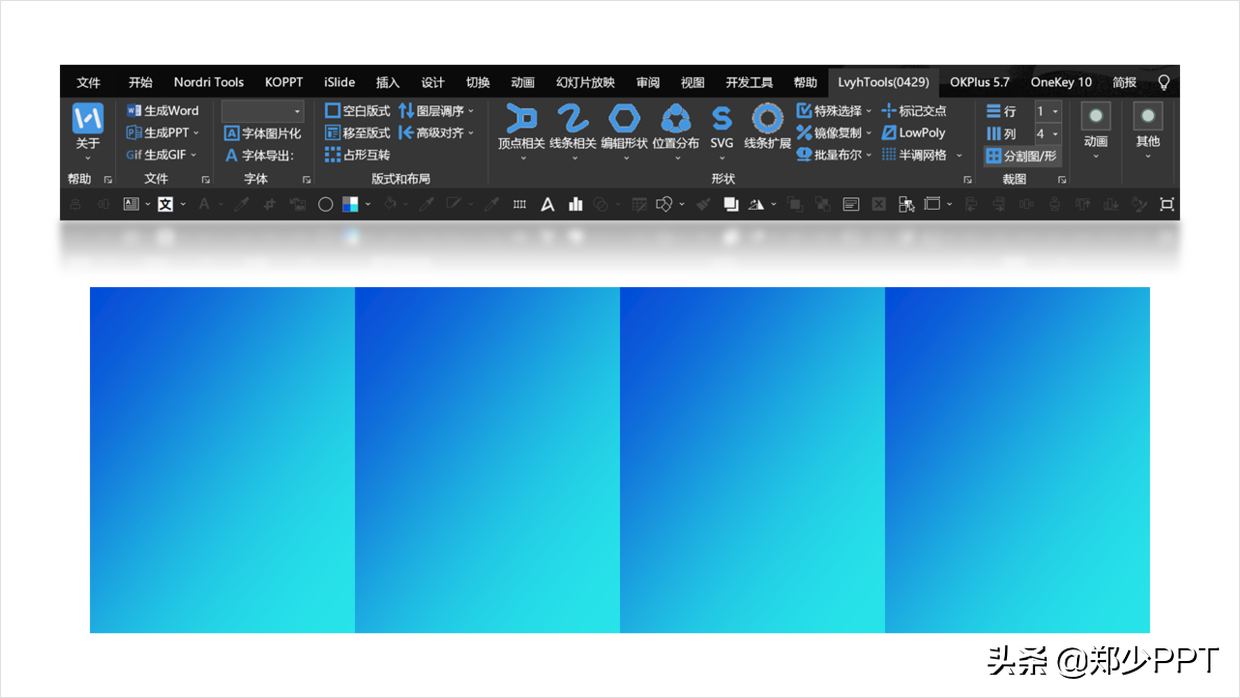1240x698 pixels.
Task: Click the oval shape icon in quick toolbar
Action: click(325, 204)
